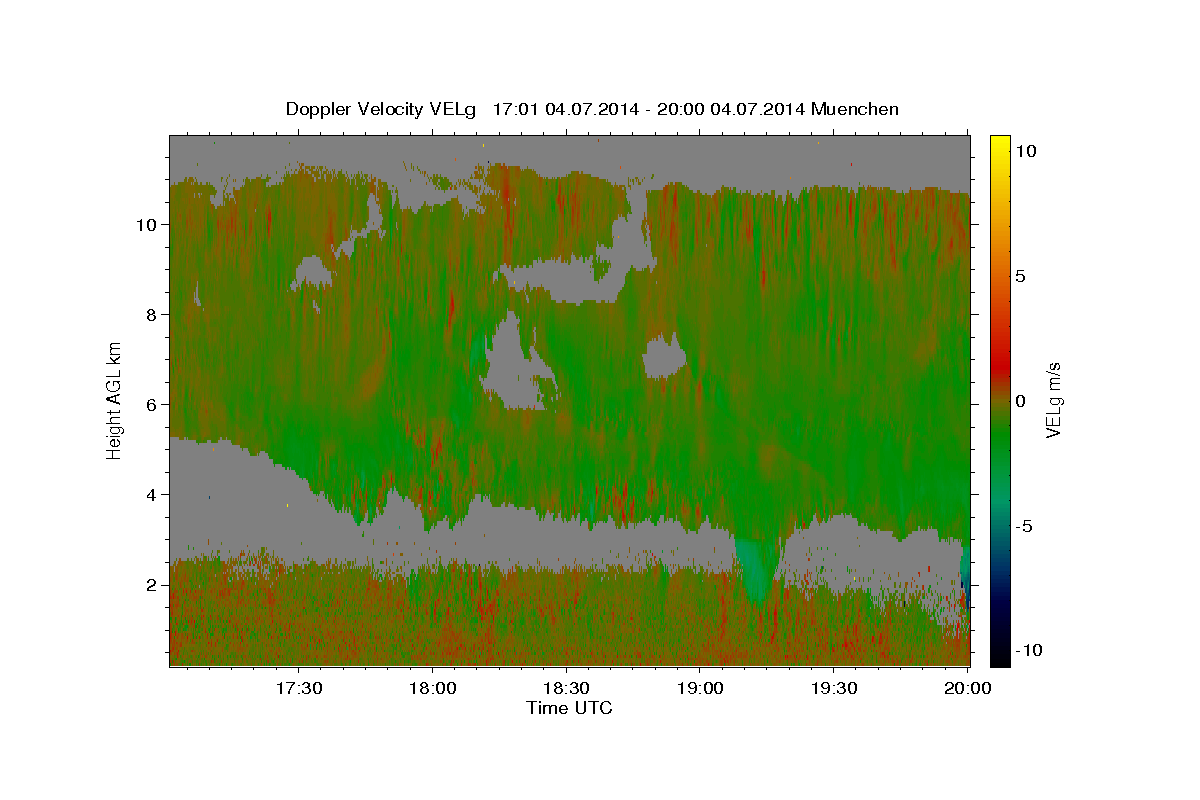Screen dimensions: 1200x800
Task: Click the 18:00 time tick label
Action: click(433, 689)
